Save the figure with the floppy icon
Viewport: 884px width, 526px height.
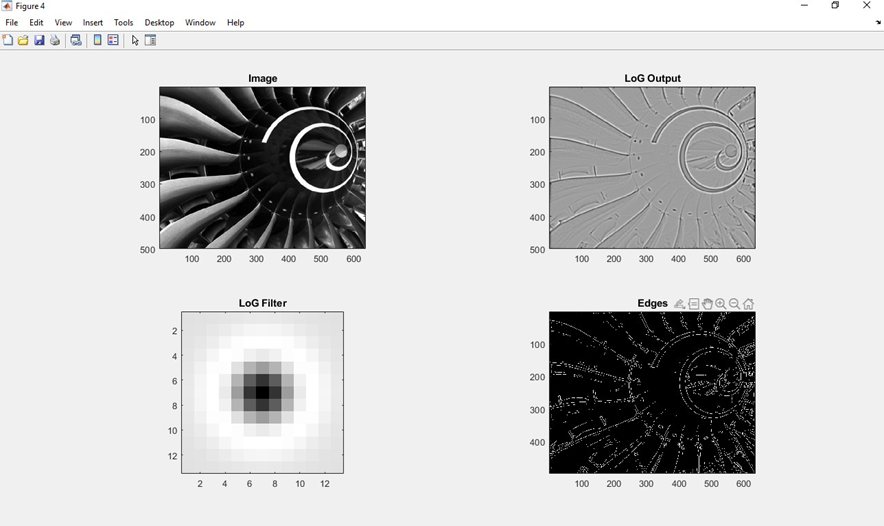click(x=39, y=40)
